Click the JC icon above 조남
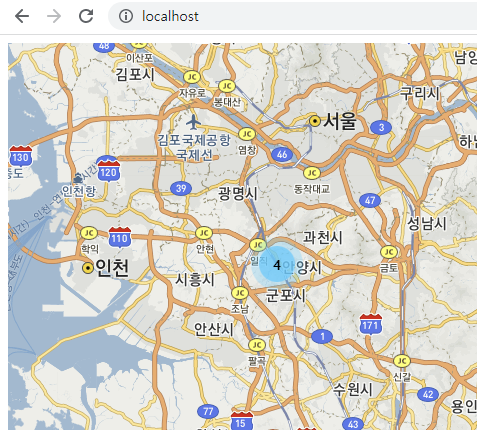 pos(240,293)
